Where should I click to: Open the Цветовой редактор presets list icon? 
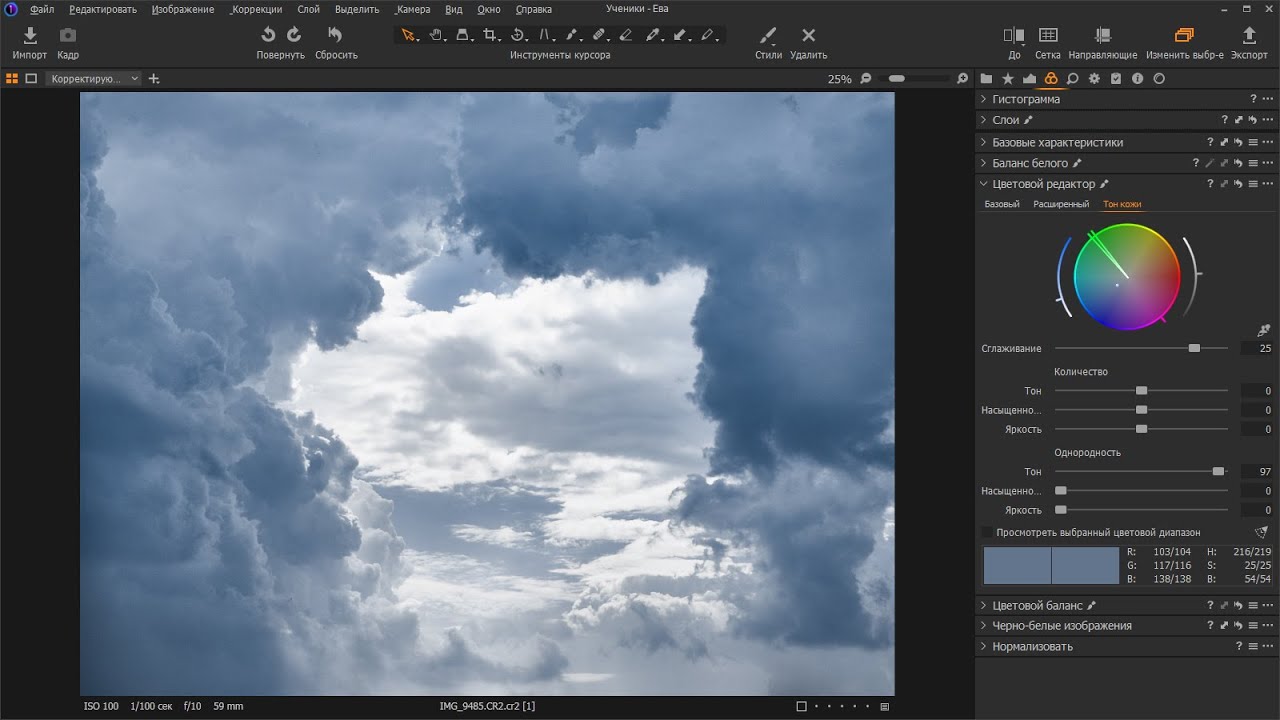point(1252,184)
